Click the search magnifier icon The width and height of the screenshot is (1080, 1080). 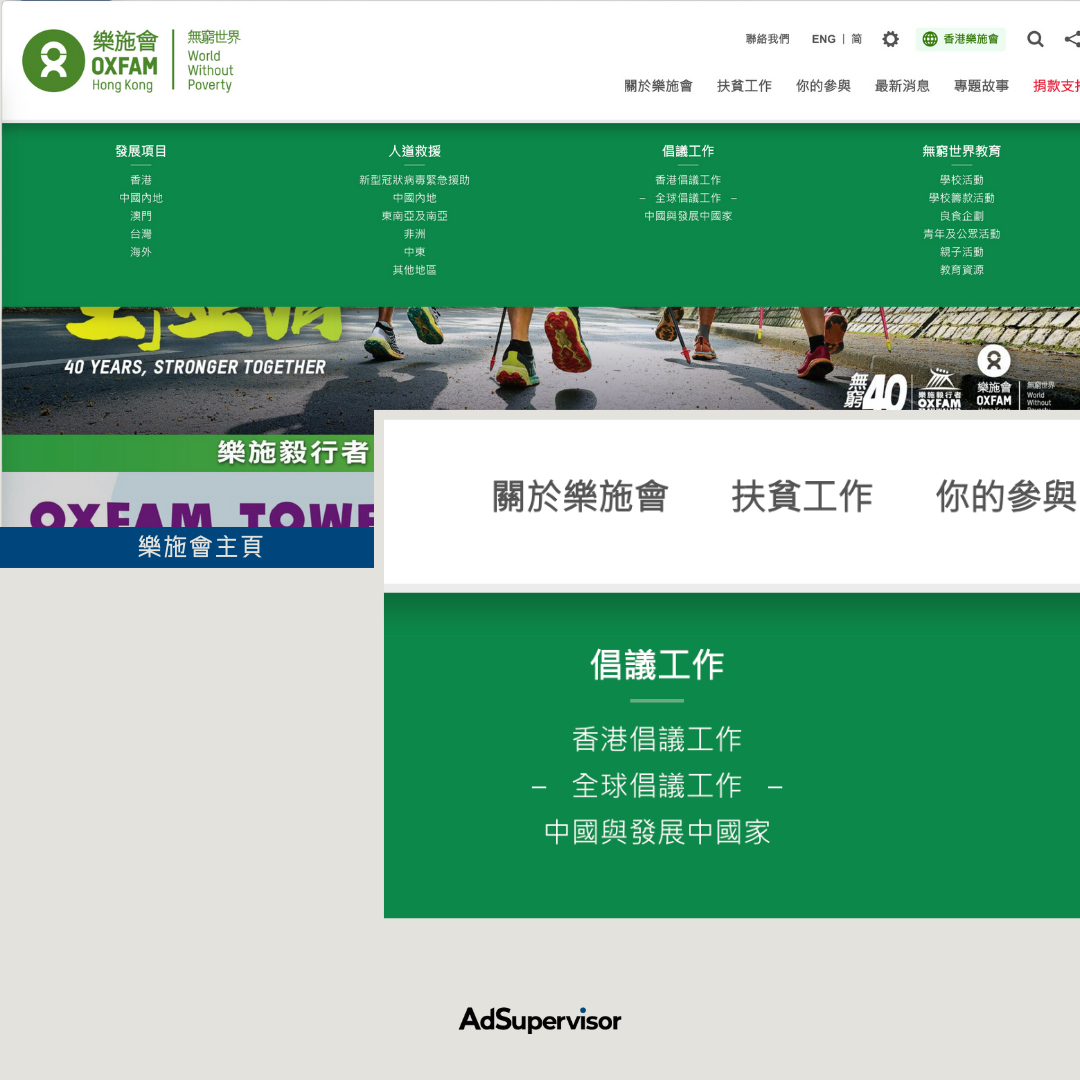1035,39
